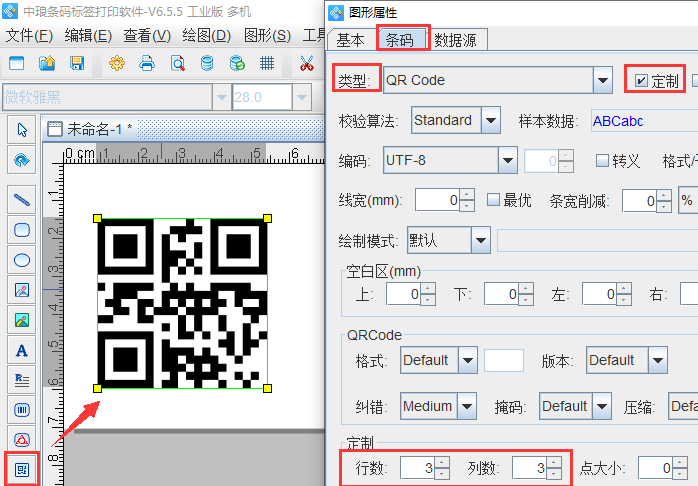This screenshot has width=698, height=486.
Task: Select the text tool letter A
Action: (22, 350)
